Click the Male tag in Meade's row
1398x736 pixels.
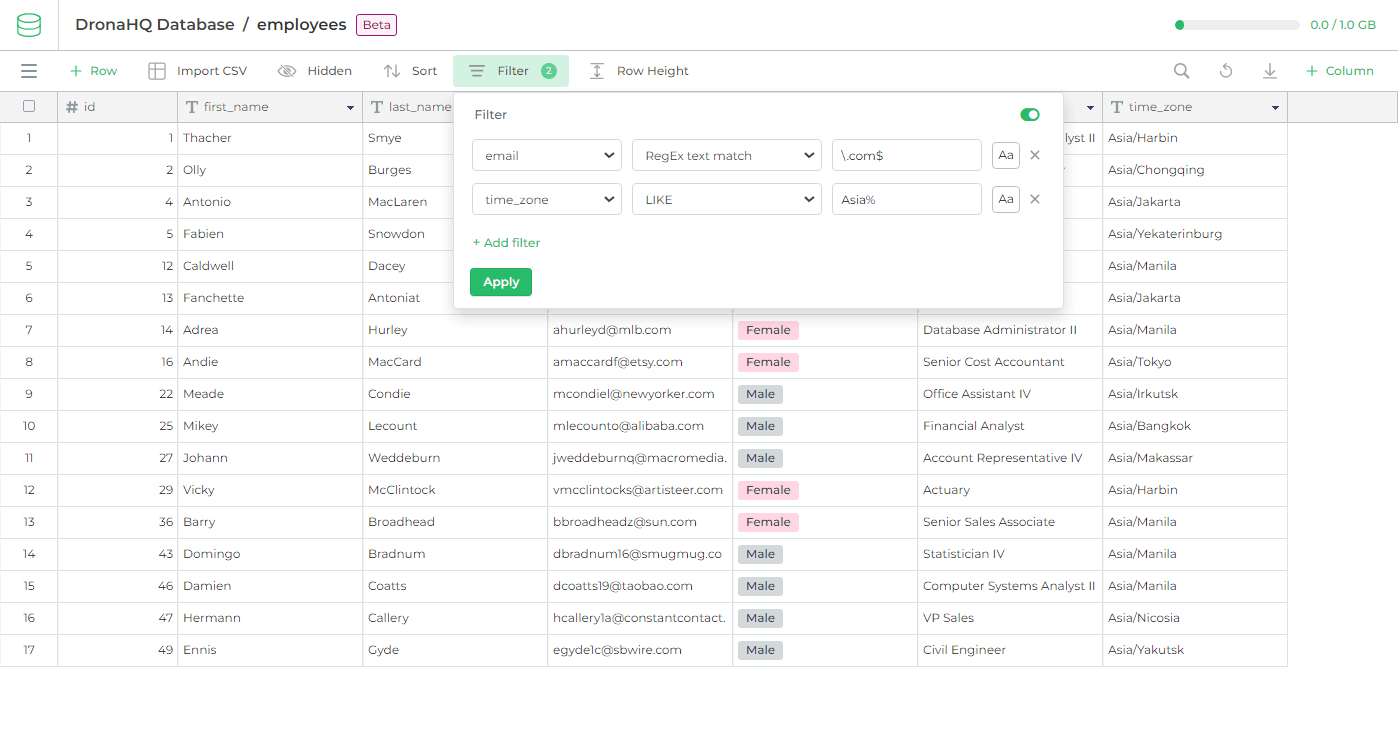pyautogui.click(x=760, y=394)
